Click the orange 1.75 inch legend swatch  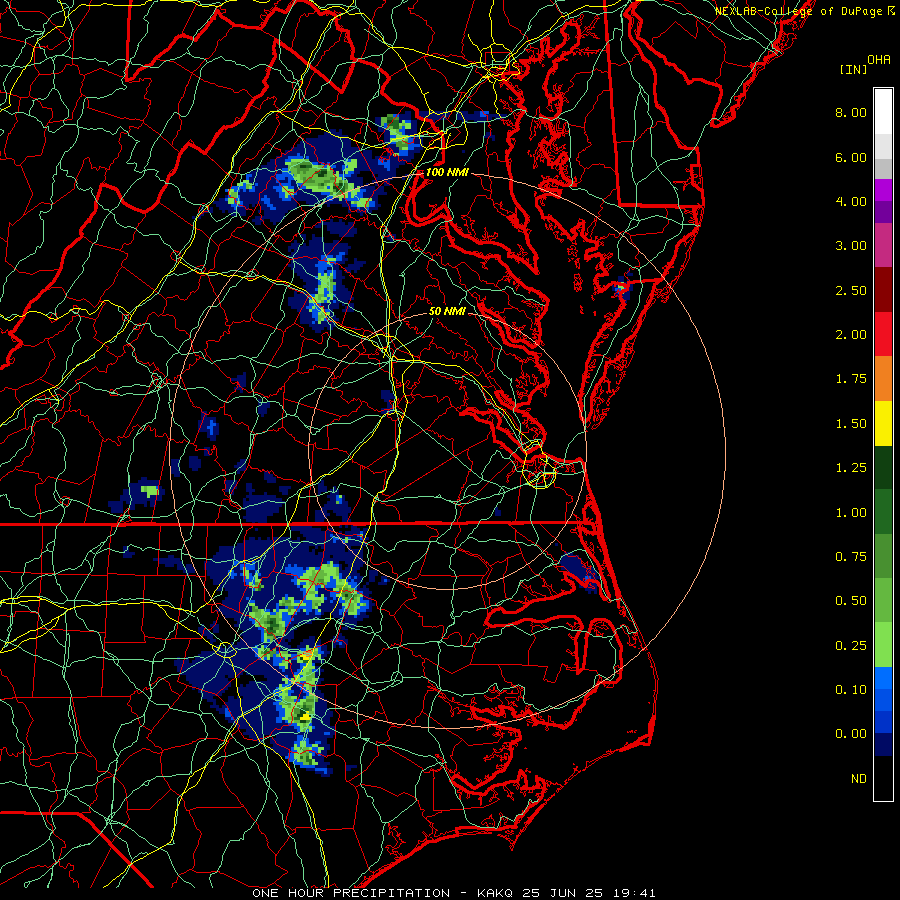[883, 378]
